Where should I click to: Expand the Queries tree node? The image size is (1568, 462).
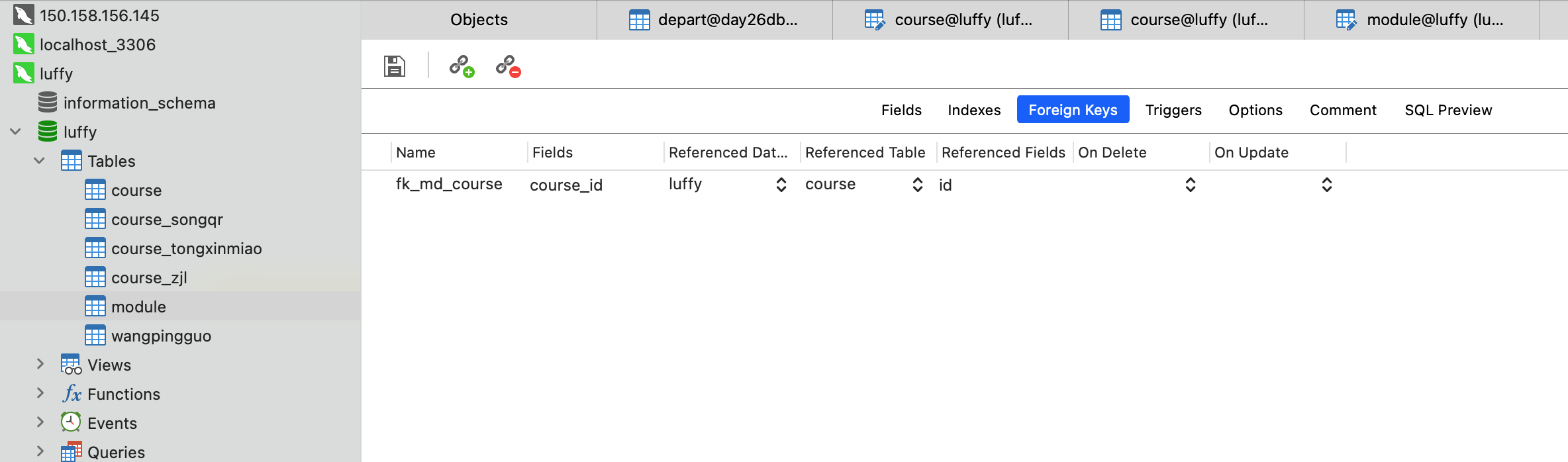pos(40,451)
